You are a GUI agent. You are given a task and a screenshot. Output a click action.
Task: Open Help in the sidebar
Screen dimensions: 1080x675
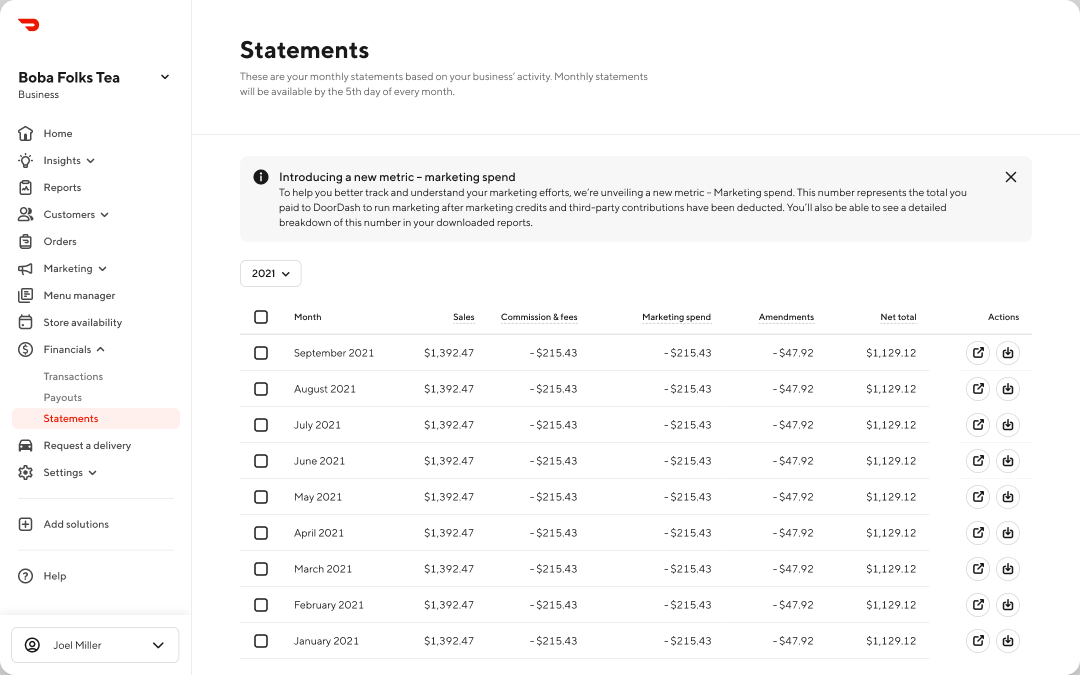tap(54, 576)
